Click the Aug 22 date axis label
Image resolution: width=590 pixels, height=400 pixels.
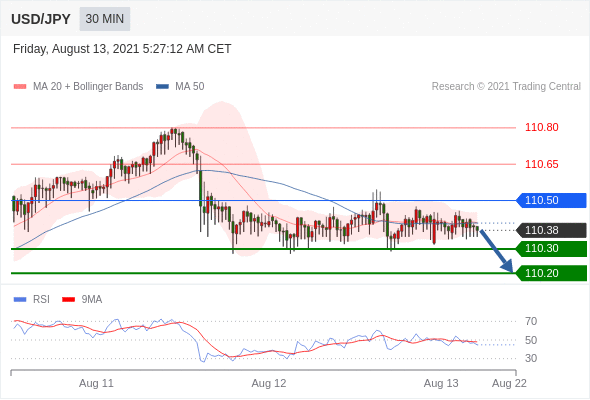click(x=509, y=383)
